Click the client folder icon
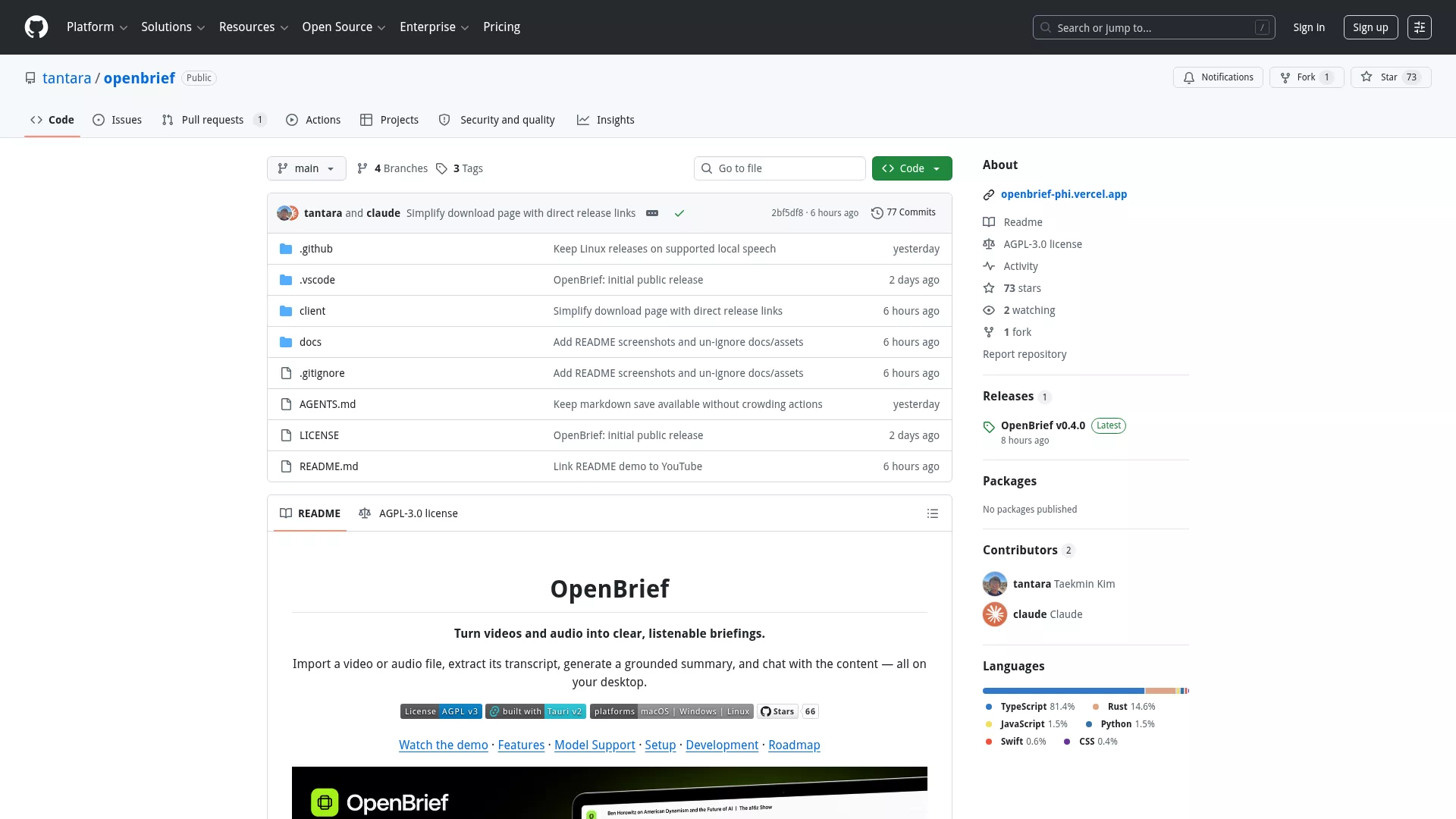 (286, 311)
